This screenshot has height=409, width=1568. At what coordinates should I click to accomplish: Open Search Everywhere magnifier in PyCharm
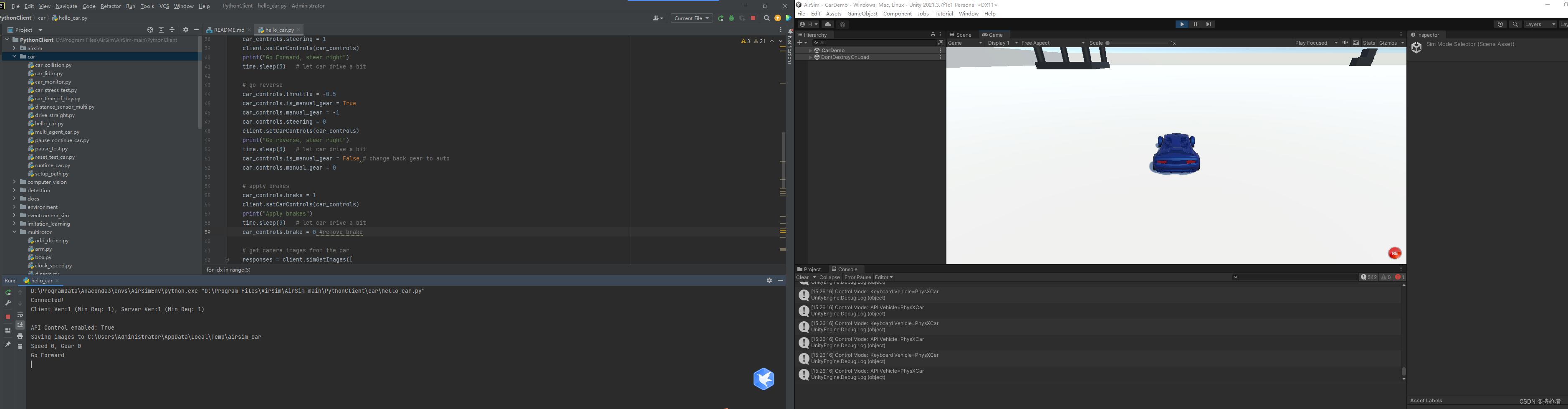tap(767, 18)
